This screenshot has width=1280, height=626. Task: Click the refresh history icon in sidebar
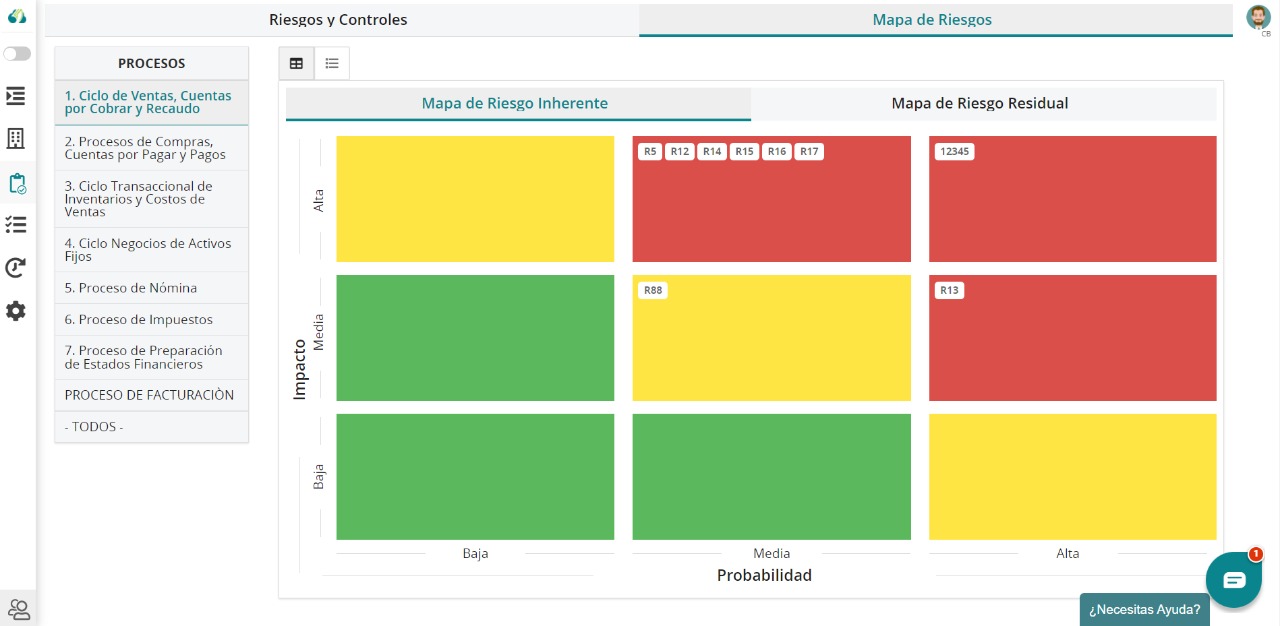pos(16,267)
